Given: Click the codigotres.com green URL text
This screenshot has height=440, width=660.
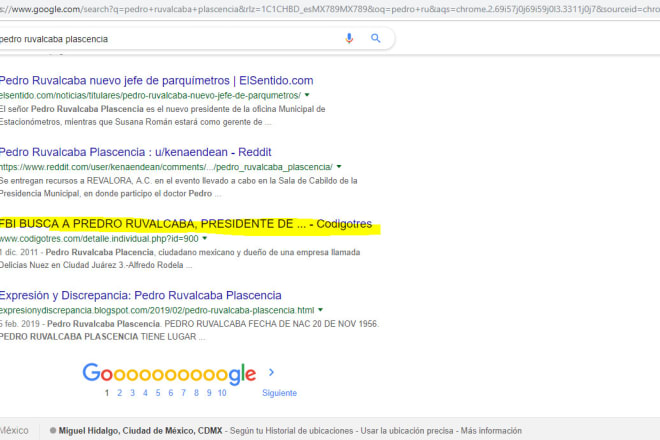Looking at the screenshot, I should coord(99,238).
